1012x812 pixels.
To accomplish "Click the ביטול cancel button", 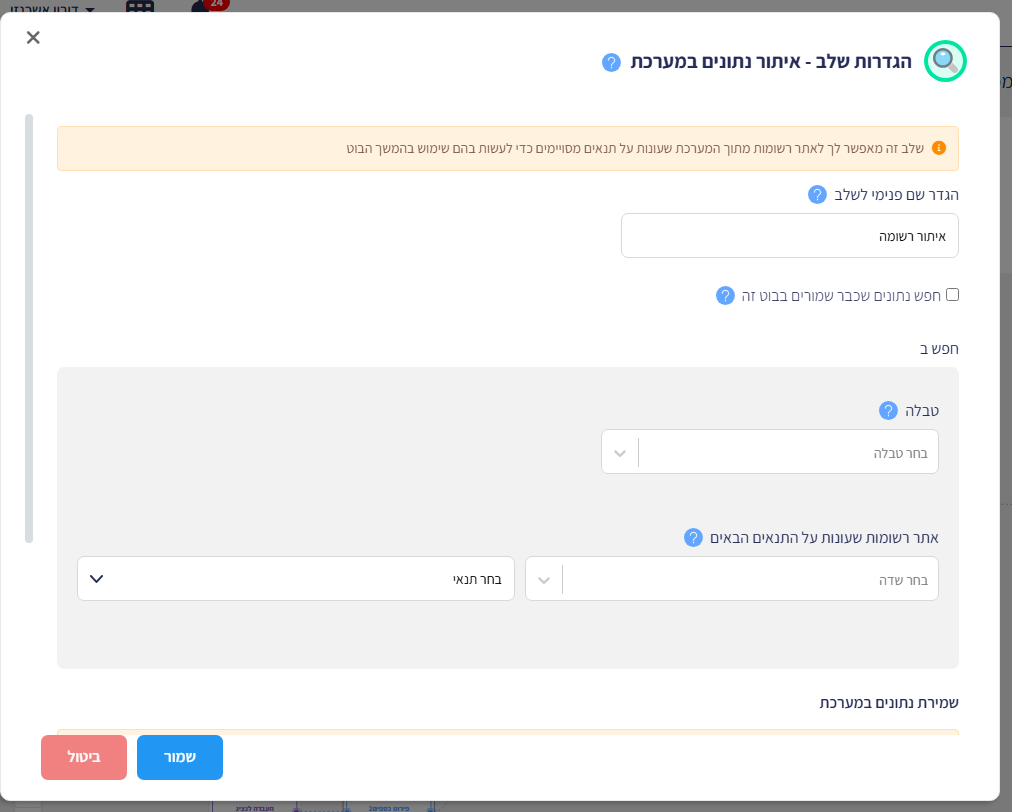I will (x=84, y=757).
